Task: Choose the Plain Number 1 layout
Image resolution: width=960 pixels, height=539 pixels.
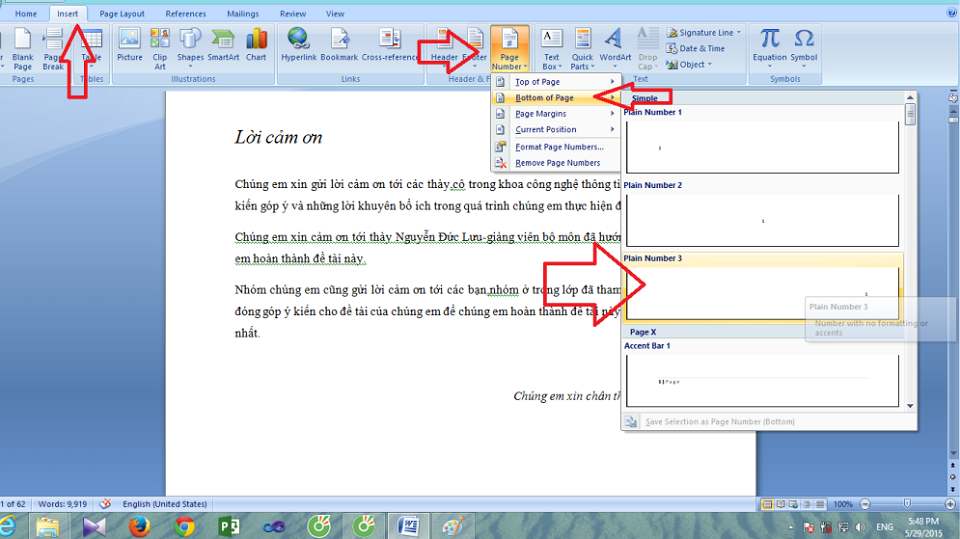Action: click(x=762, y=143)
